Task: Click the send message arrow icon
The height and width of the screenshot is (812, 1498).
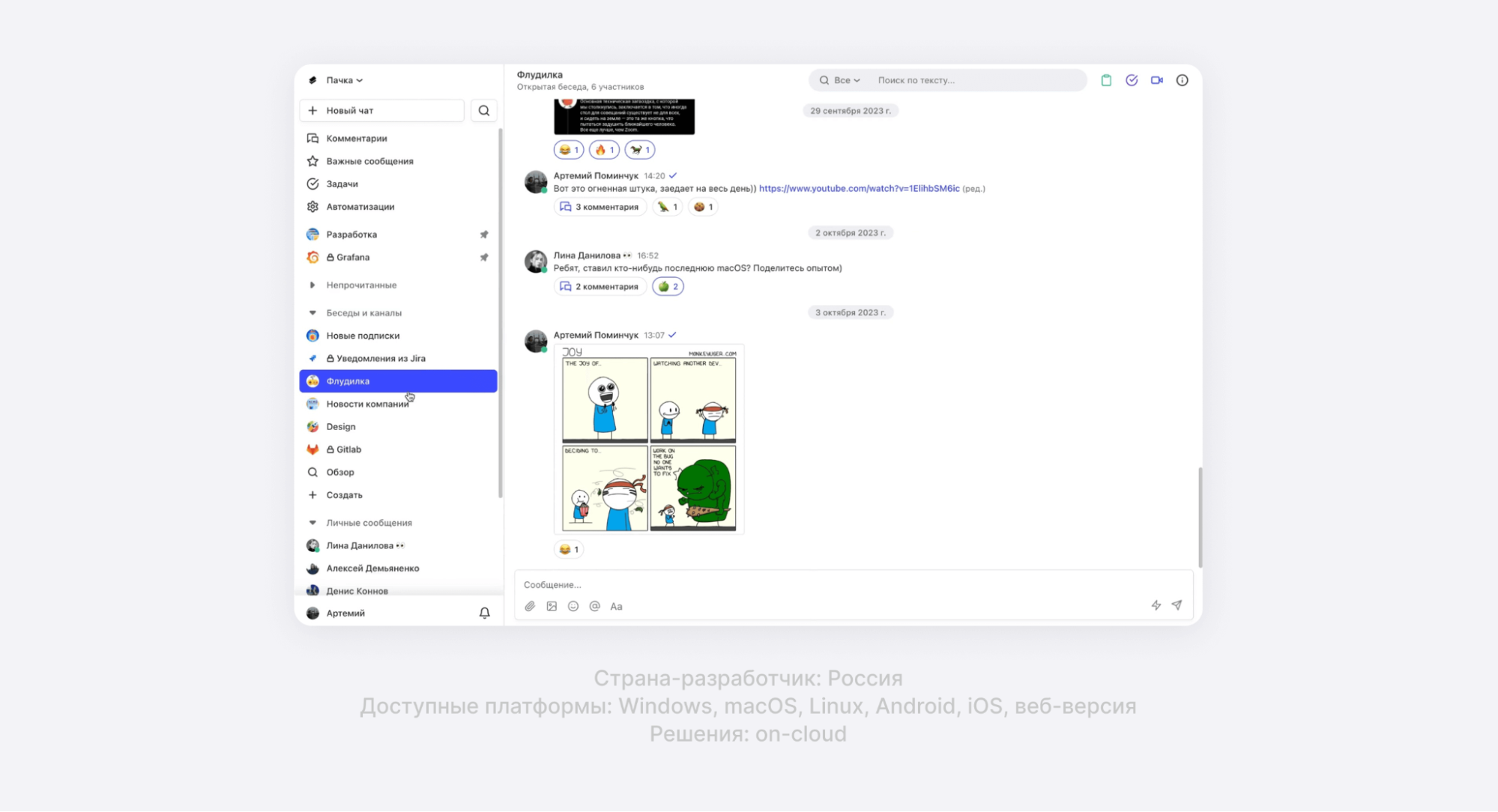Action: tap(1177, 605)
